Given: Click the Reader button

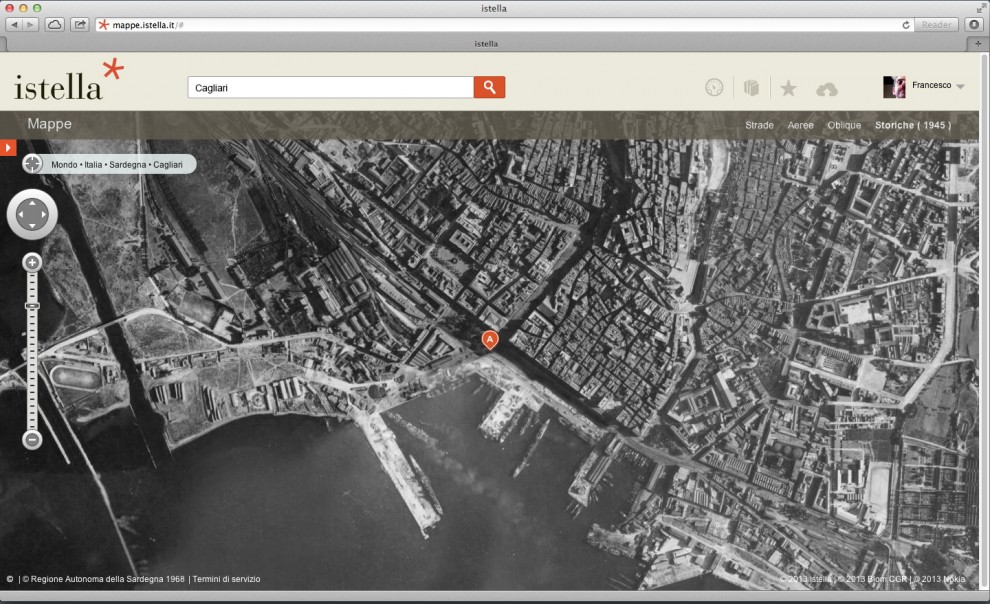Looking at the screenshot, I should (x=936, y=25).
